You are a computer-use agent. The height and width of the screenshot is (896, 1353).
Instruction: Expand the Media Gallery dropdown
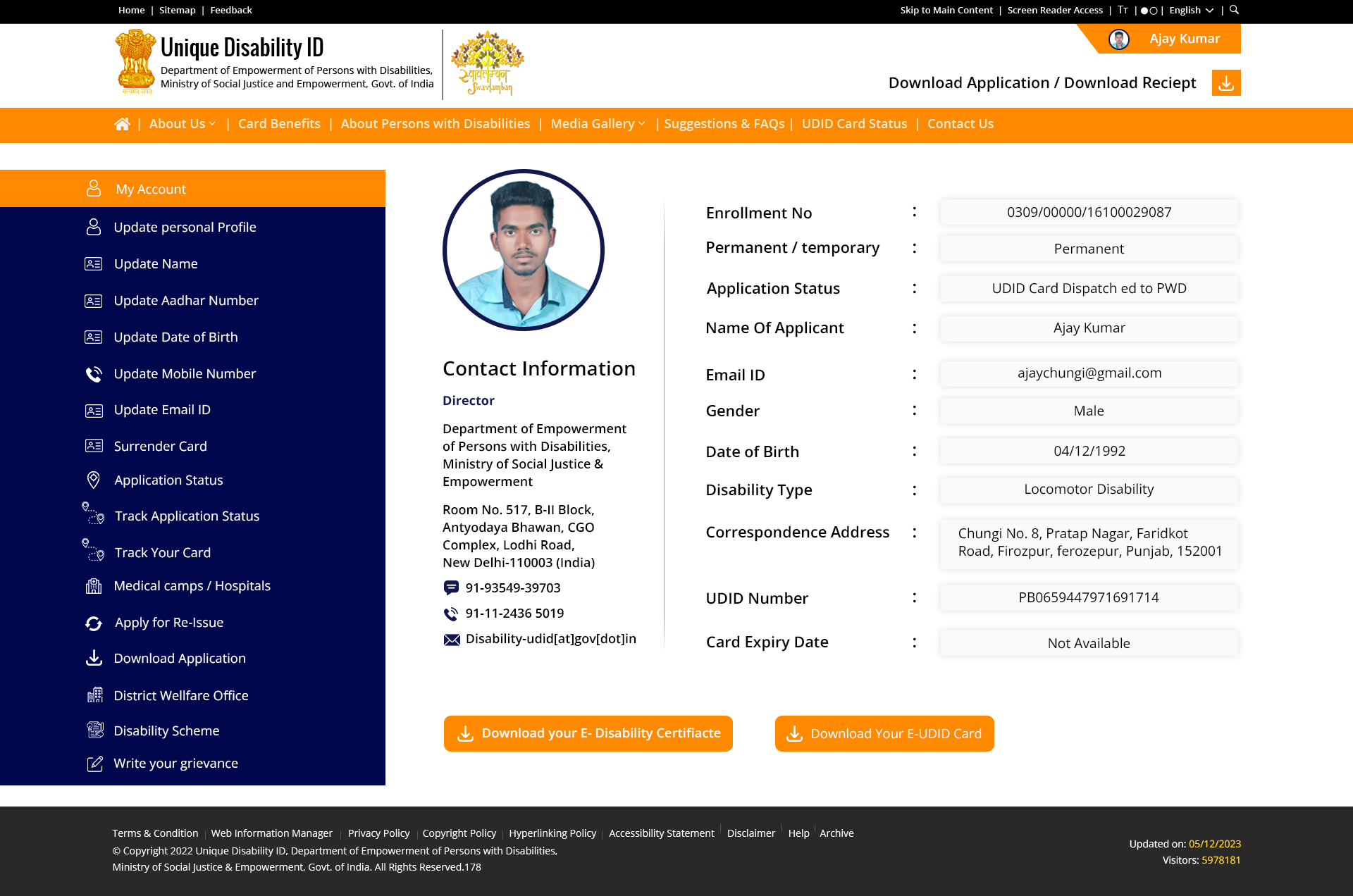598,124
